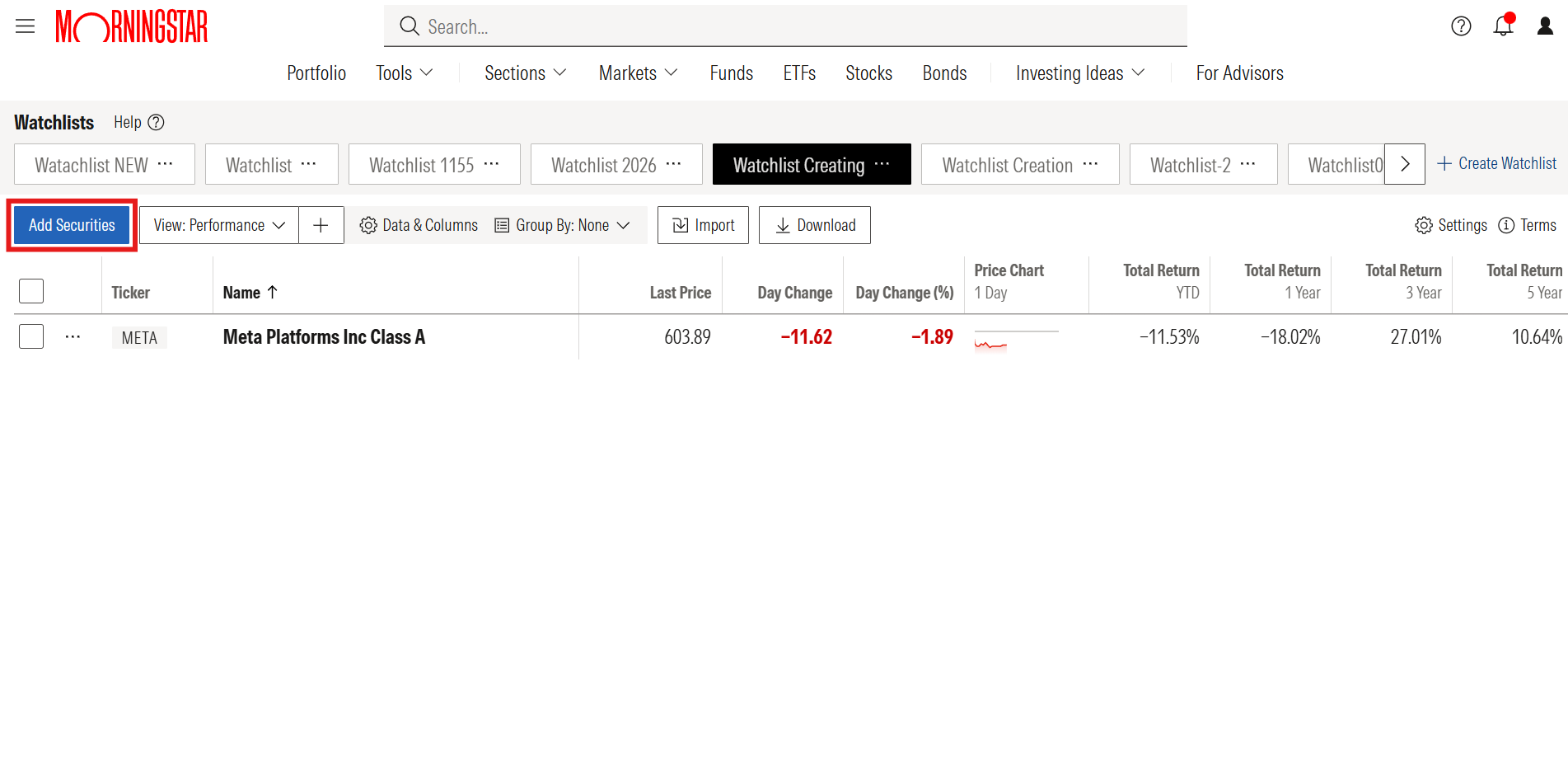The image size is (1568, 775).
Task: View Terms information
Action: point(1528,225)
